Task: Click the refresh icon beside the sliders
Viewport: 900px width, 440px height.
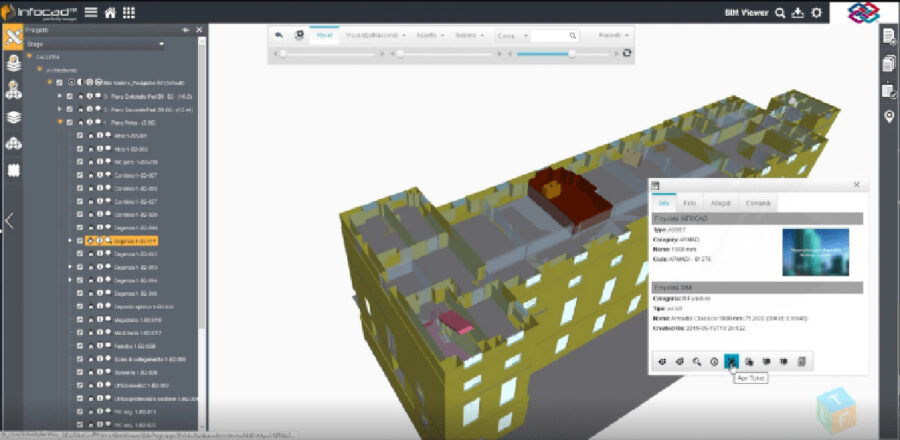Action: [x=627, y=53]
